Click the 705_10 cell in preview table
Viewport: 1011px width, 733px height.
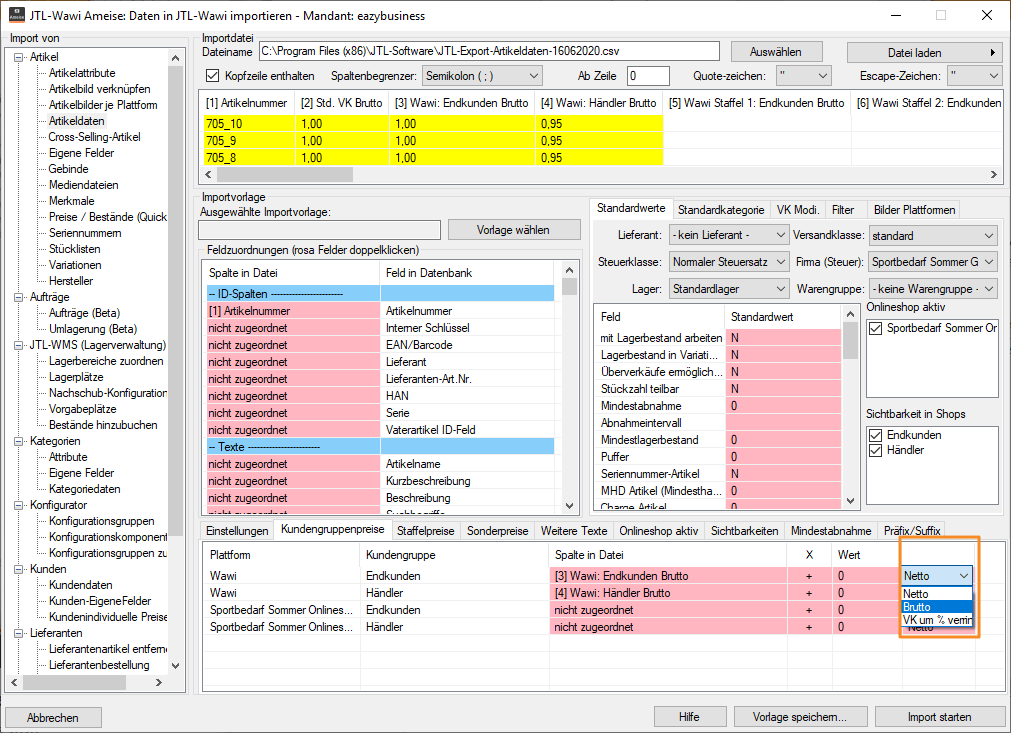coord(250,124)
